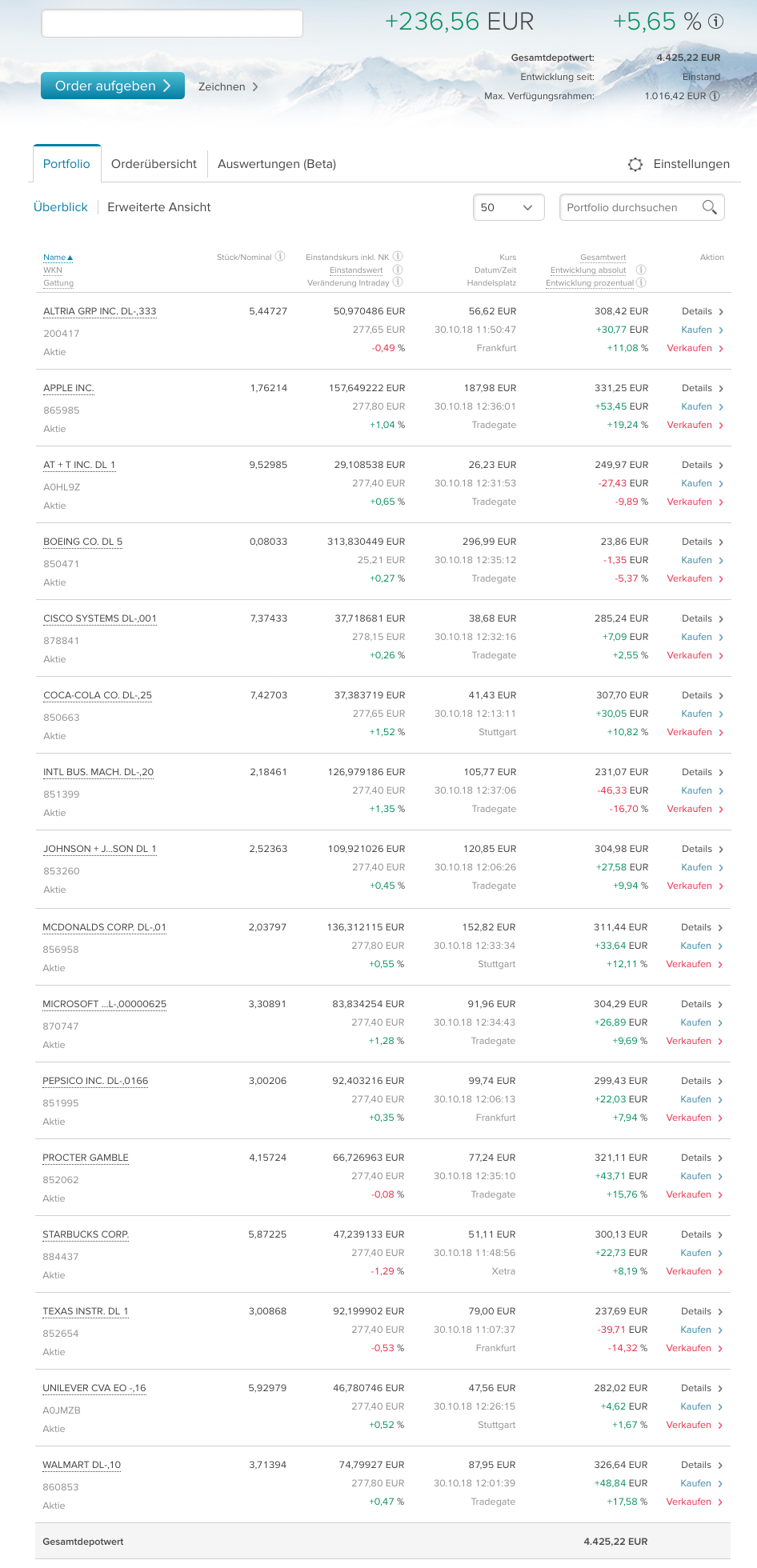
Task: Click info icon next to Stück/Nominal
Action: point(280,257)
